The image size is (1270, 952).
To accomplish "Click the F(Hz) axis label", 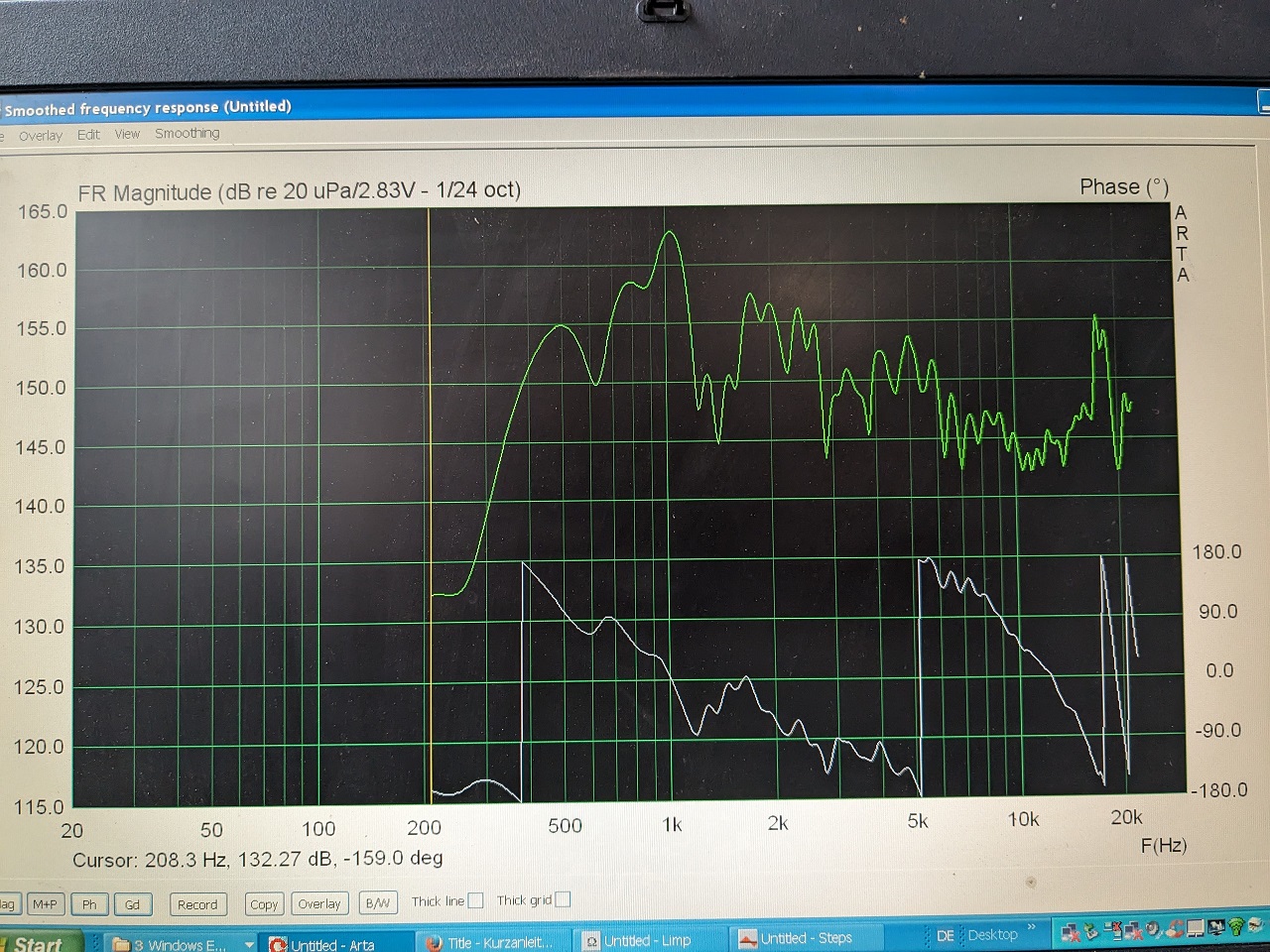I will click(x=1164, y=846).
